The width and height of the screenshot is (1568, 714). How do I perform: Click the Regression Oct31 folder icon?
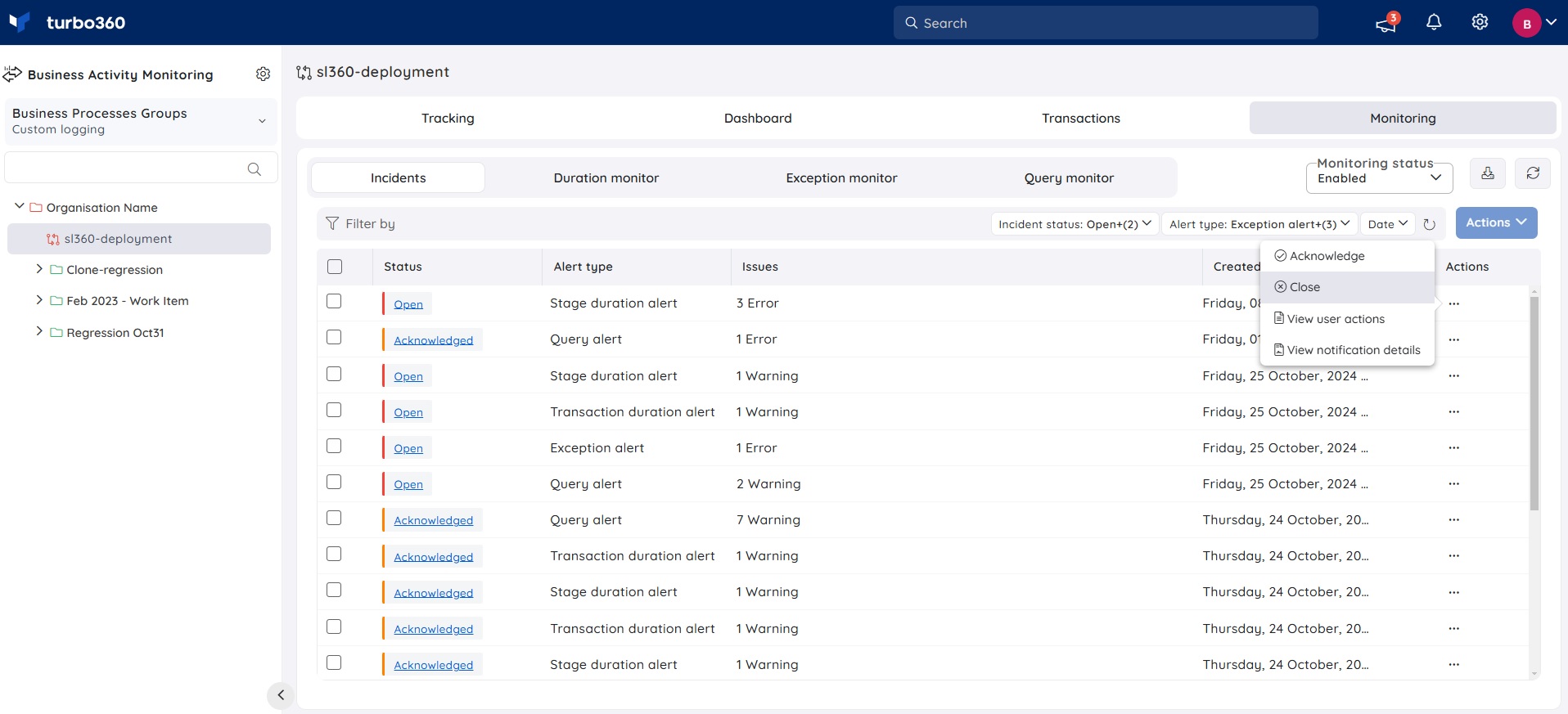[56, 333]
